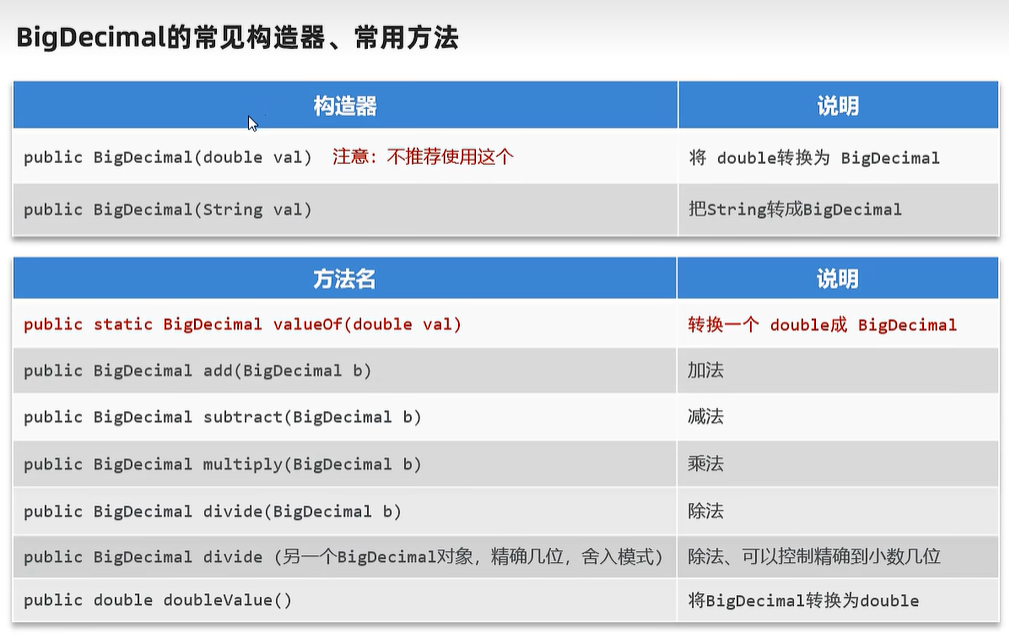Click the 乘法 description cell
Image resolution: width=1009 pixels, height=637 pixels.
[705, 464]
